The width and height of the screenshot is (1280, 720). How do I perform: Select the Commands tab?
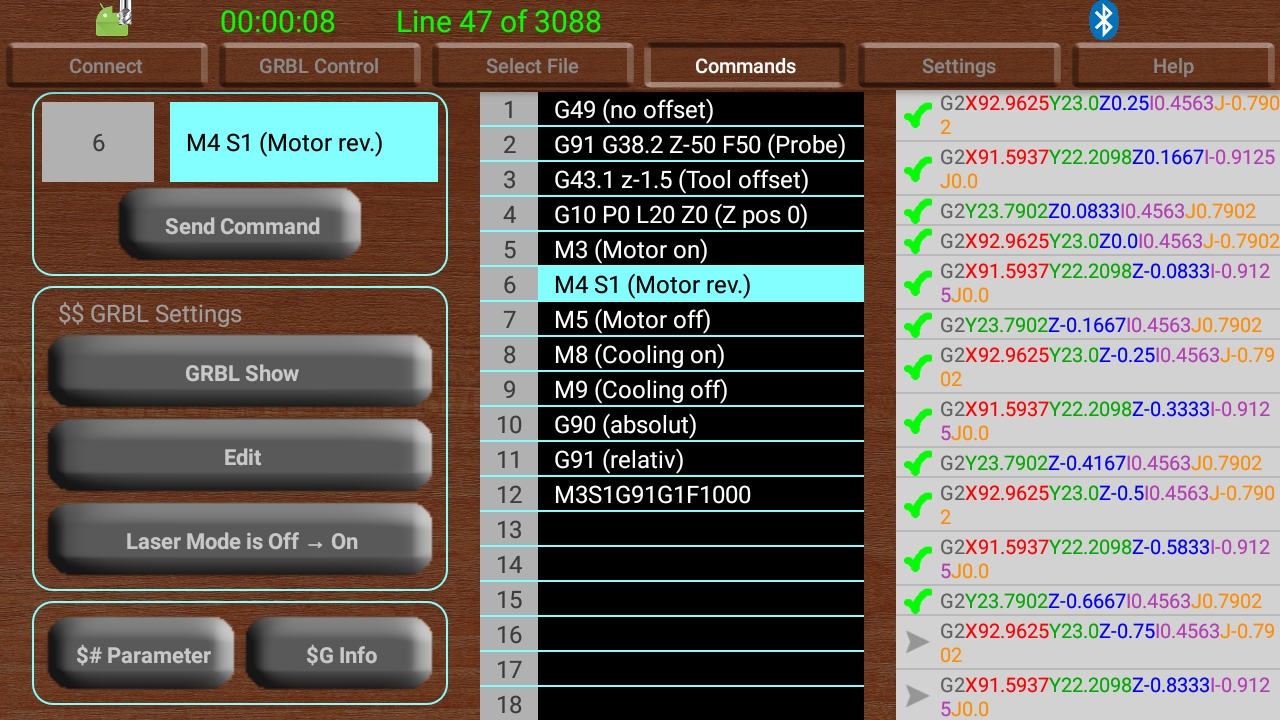(x=745, y=67)
